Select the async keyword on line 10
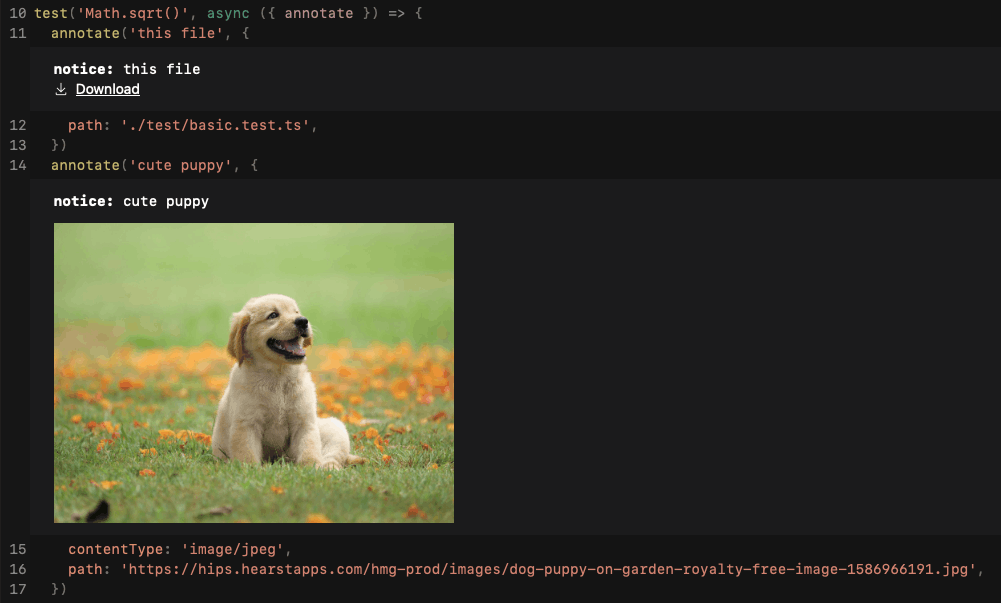 tap(228, 13)
